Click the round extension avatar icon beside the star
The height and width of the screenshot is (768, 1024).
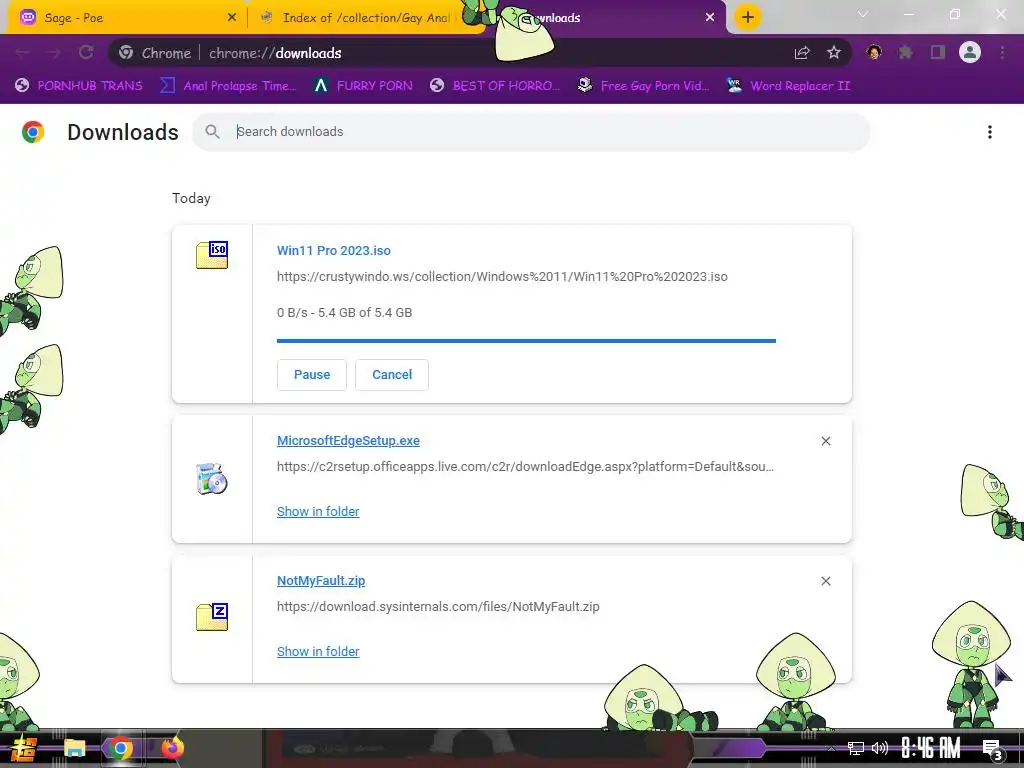[x=874, y=52]
